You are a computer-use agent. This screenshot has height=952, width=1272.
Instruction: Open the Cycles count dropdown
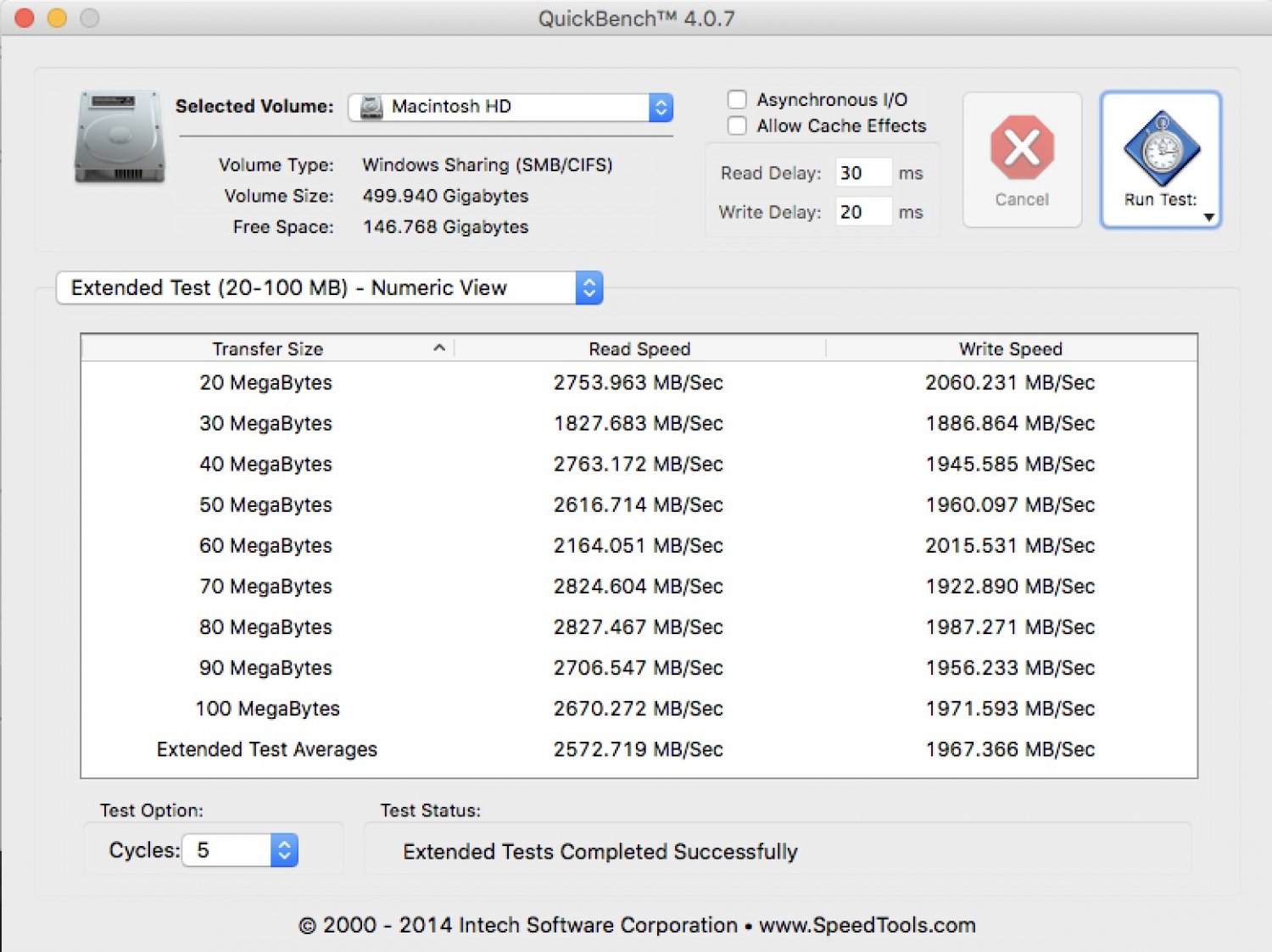(240, 850)
